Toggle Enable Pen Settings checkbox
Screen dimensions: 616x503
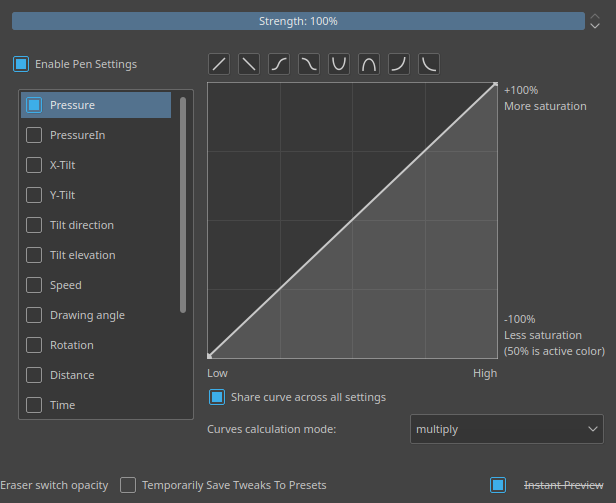[x=21, y=64]
